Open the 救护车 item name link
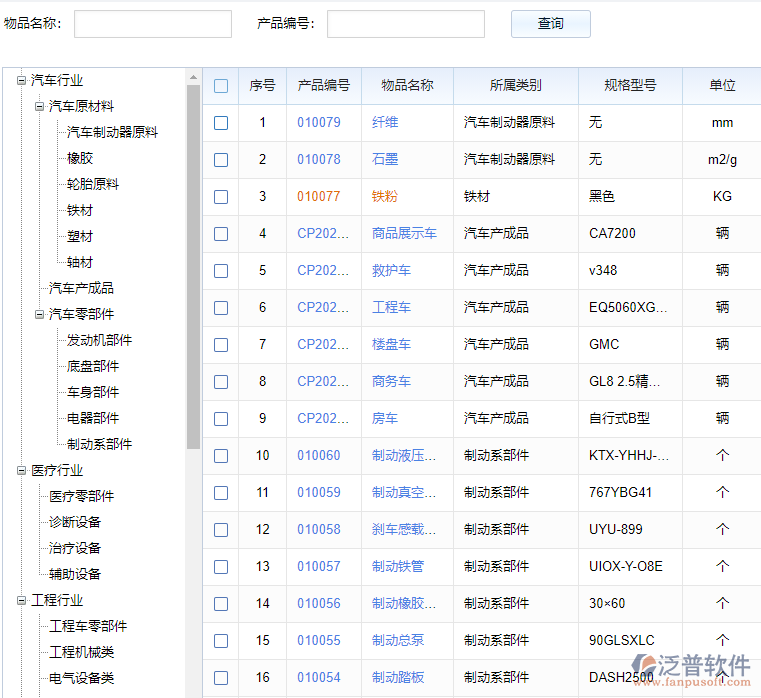761x698 pixels. [x=391, y=271]
